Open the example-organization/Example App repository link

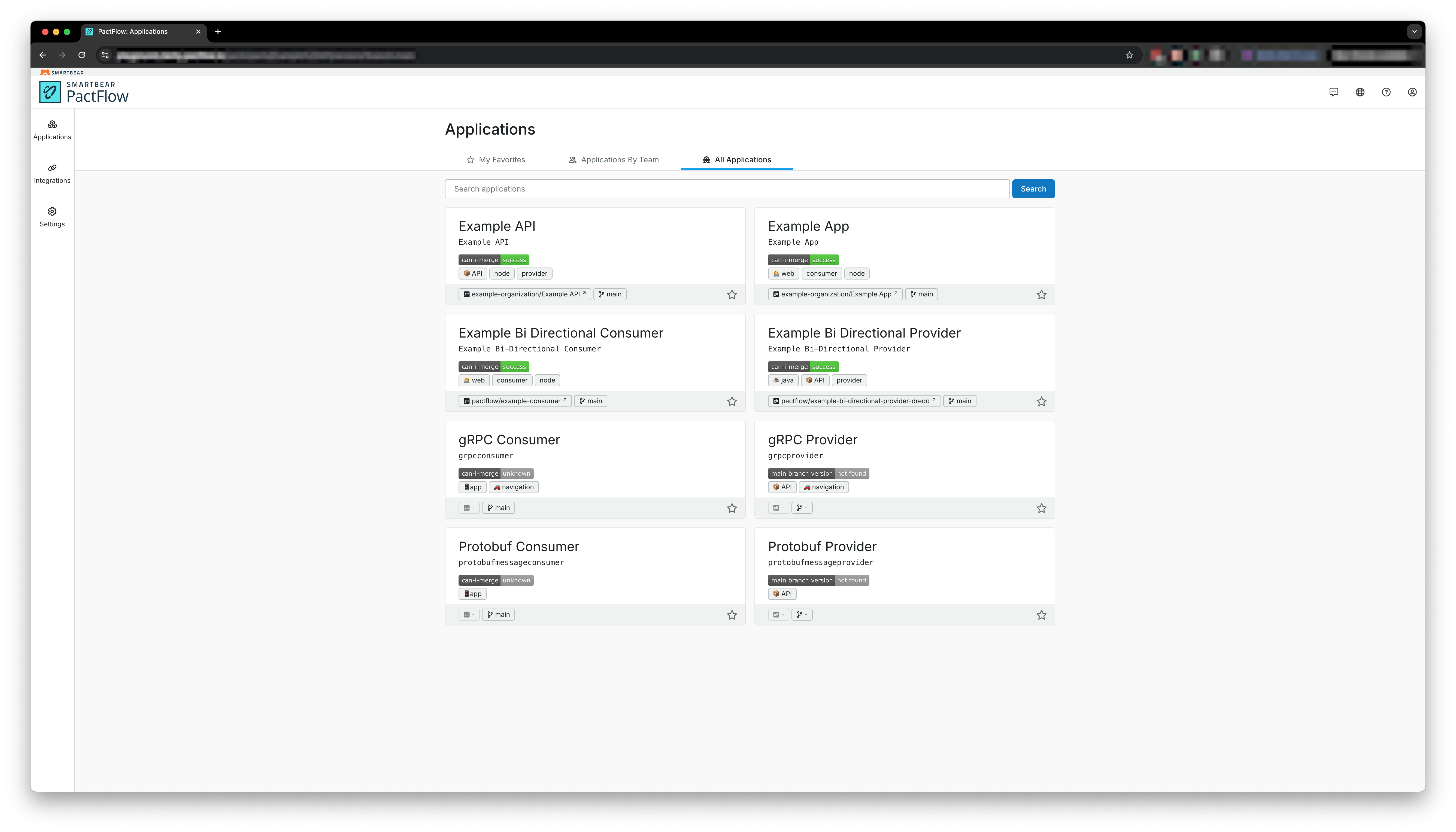coord(835,294)
